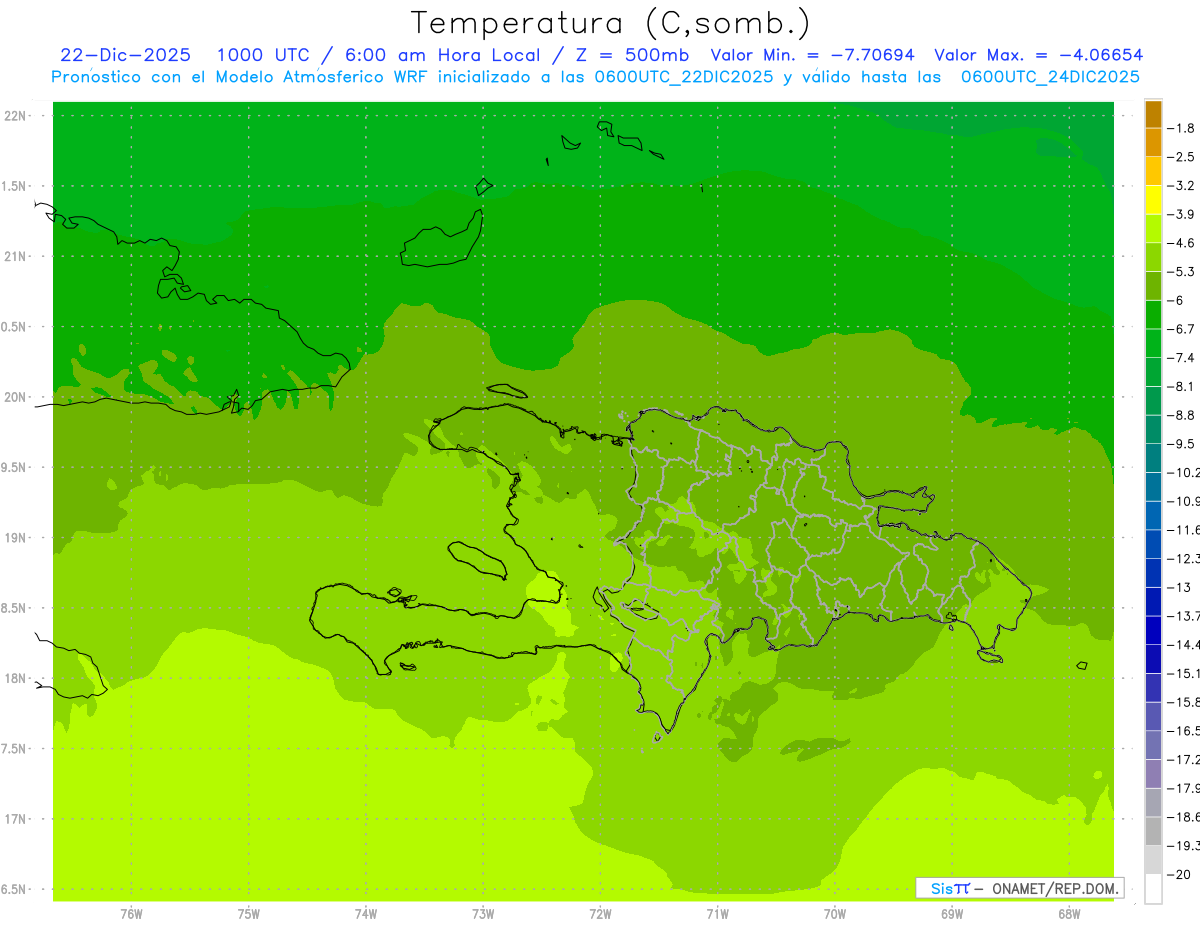1200x927 pixels.
Task: Select the forecast date "22-Dic-2025"
Action: pos(125,55)
